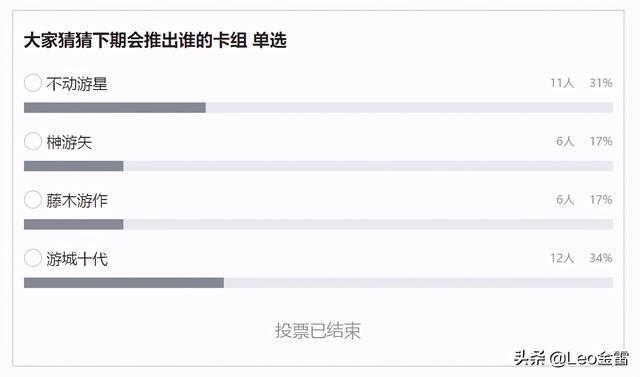Click the 藤木游作 progress bar
Screen dimensions: 640x377
pyautogui.click(x=318, y=224)
